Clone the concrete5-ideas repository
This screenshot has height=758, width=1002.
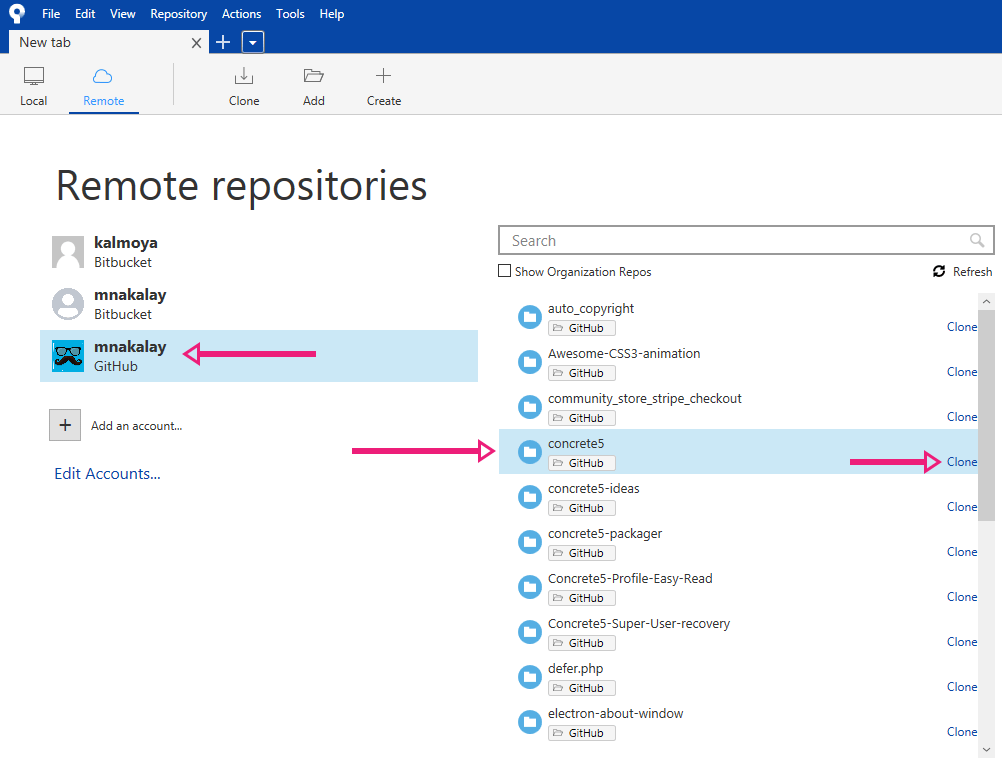click(962, 507)
